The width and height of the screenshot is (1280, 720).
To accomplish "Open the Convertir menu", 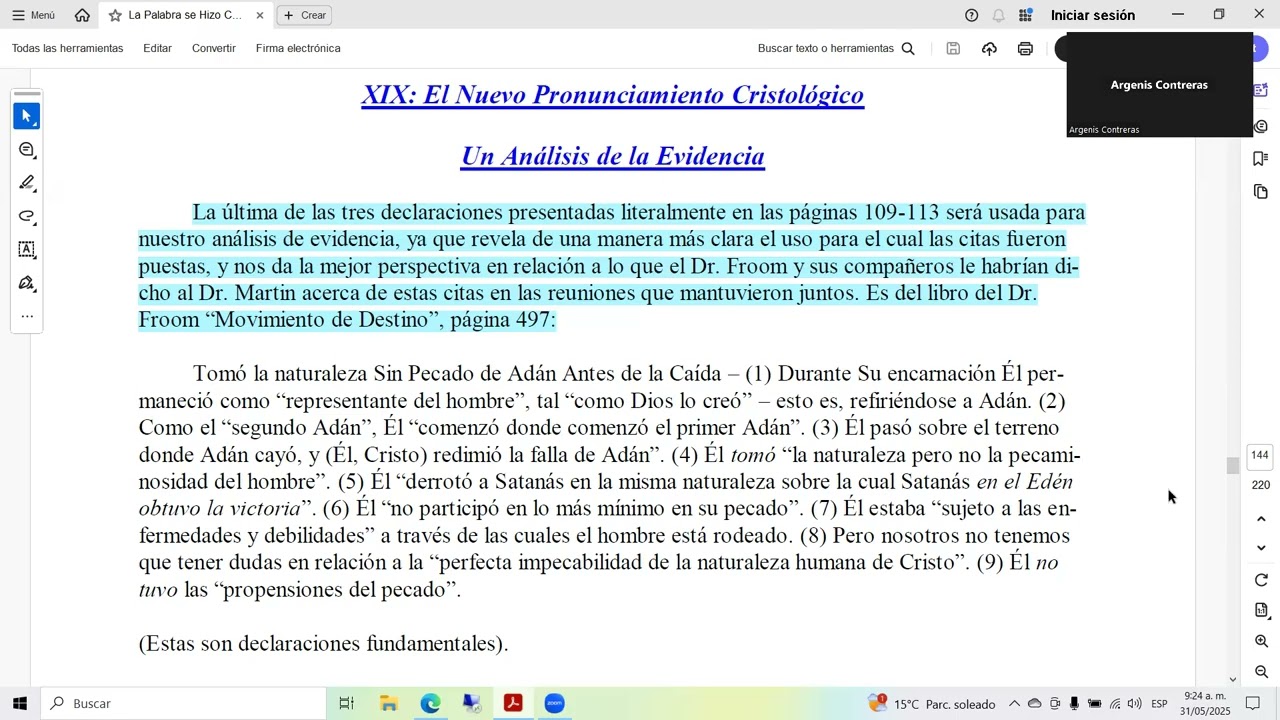I will [214, 48].
